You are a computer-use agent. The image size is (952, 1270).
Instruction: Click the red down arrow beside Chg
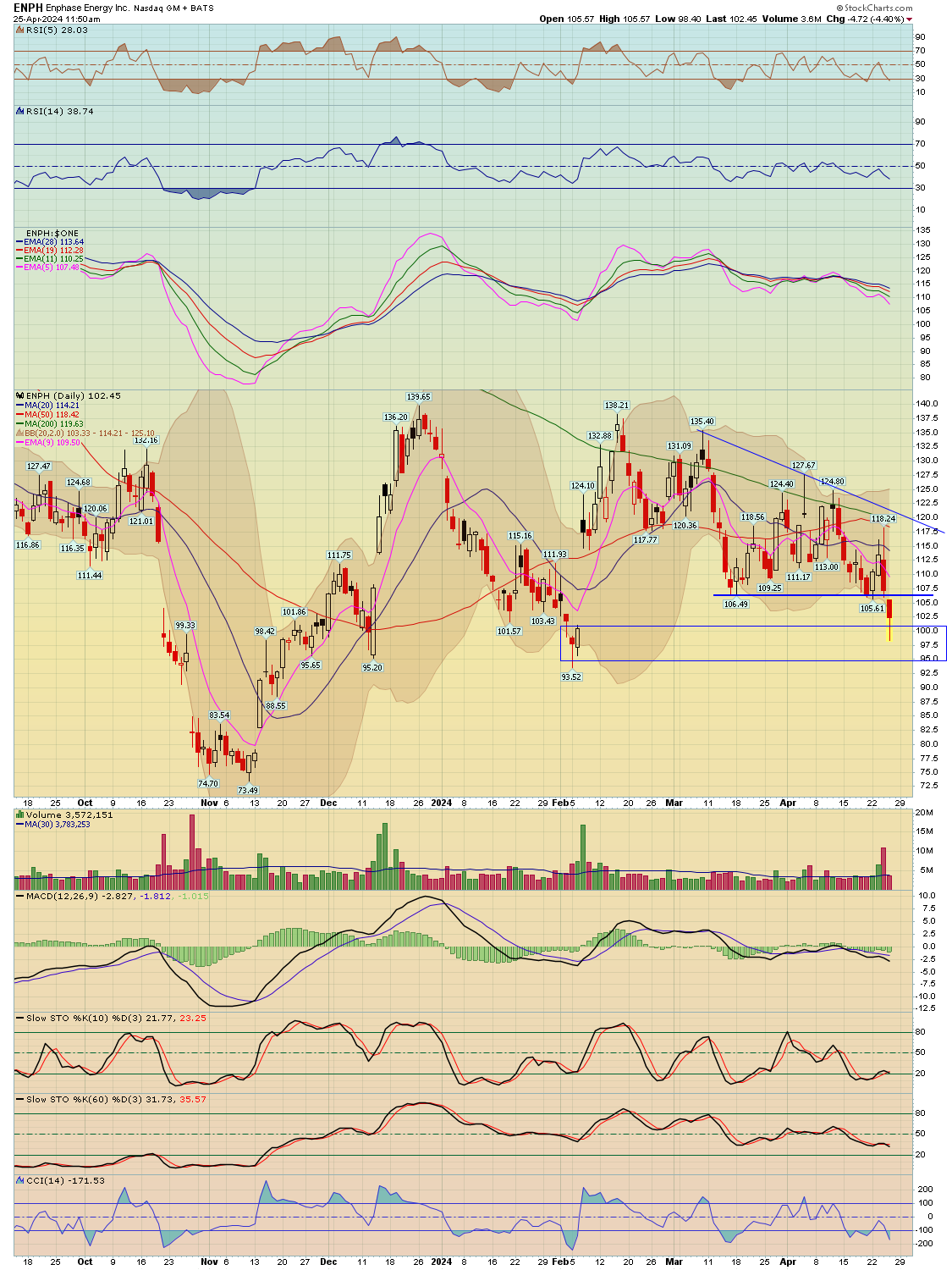coord(910,19)
